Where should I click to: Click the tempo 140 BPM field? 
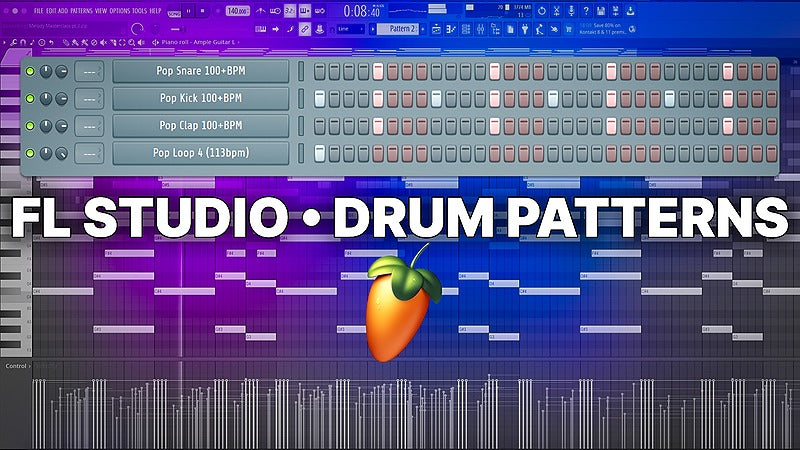click(237, 10)
